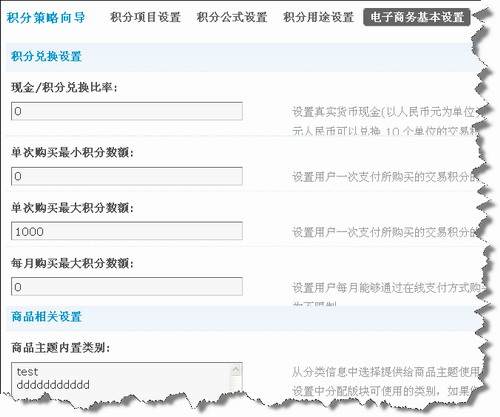This screenshot has height=417, width=500.
Task: Click the 商品相关设置 section header
Action: click(46, 316)
